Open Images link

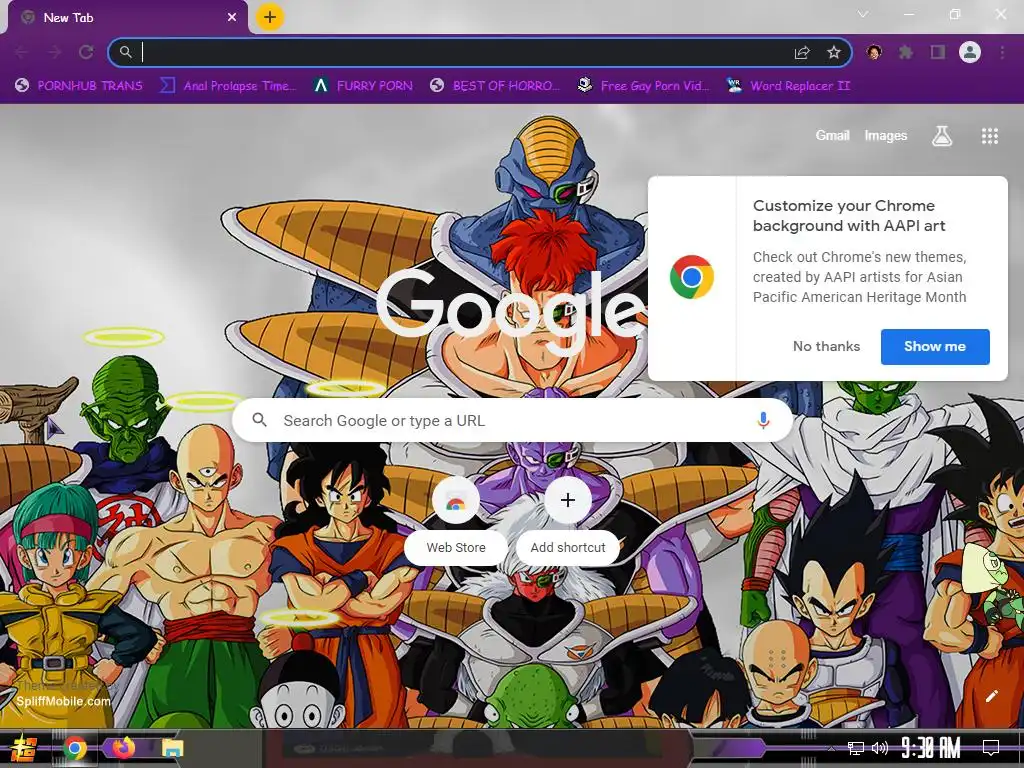tap(886, 135)
